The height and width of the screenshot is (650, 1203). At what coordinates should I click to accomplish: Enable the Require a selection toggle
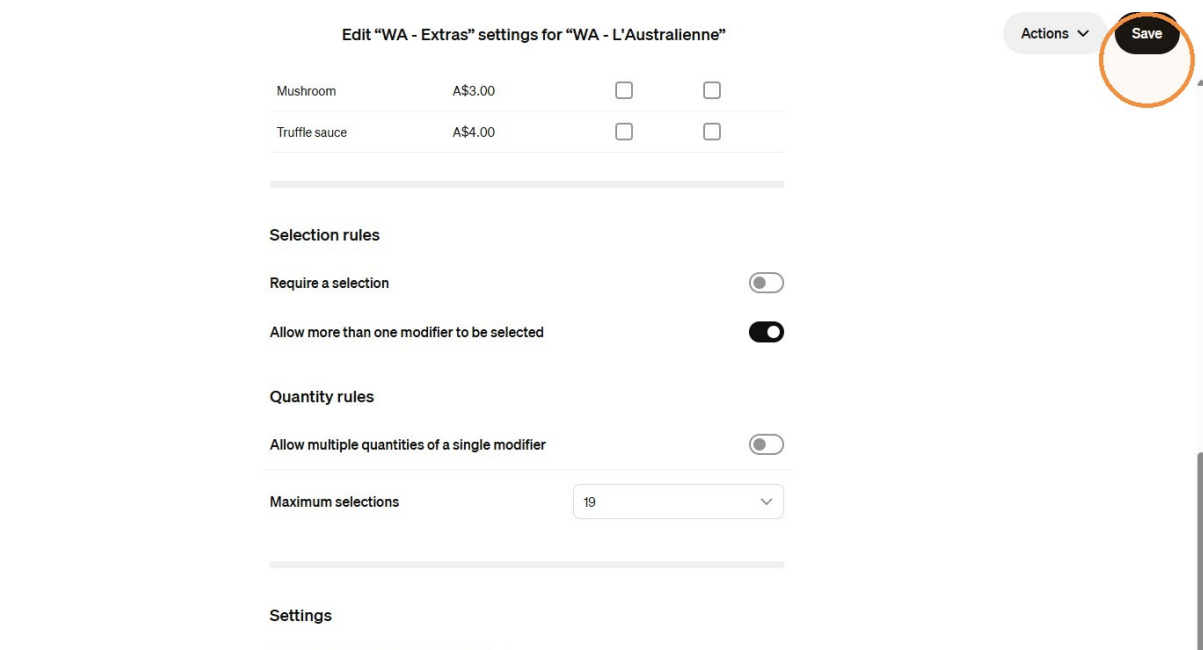[766, 283]
